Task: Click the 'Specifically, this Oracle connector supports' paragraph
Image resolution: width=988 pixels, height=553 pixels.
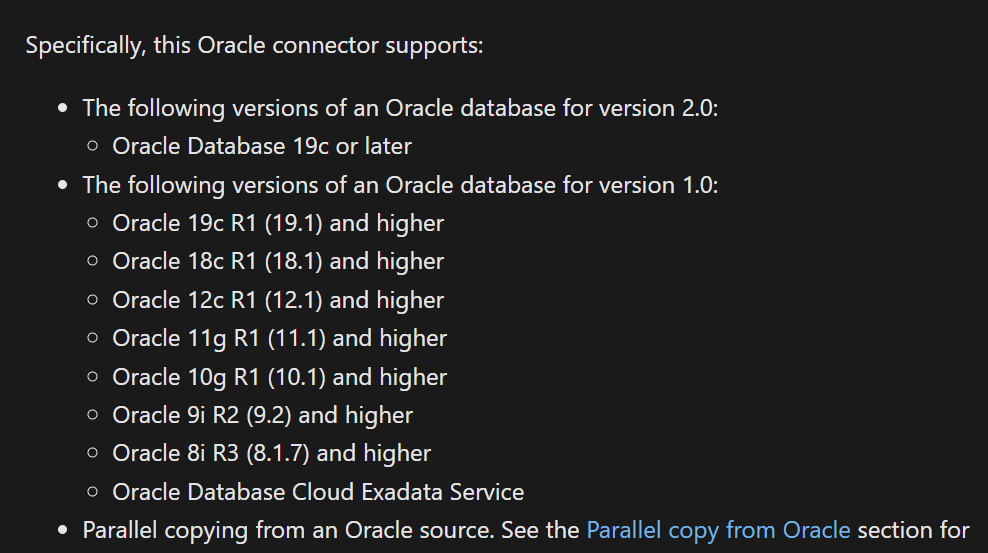Action: pyautogui.click(x=254, y=46)
